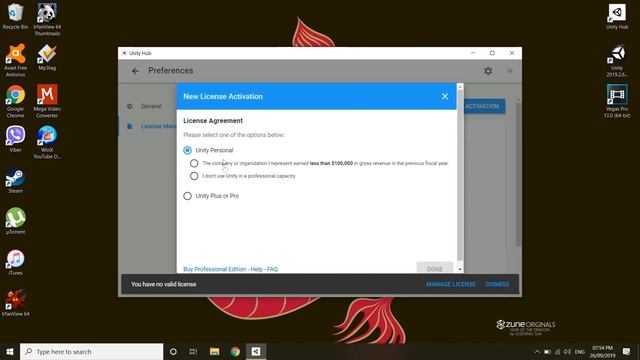Choose less than $100,000 revenue option
Image resolution: width=640 pixels, height=360 pixels.
pyautogui.click(x=194, y=163)
